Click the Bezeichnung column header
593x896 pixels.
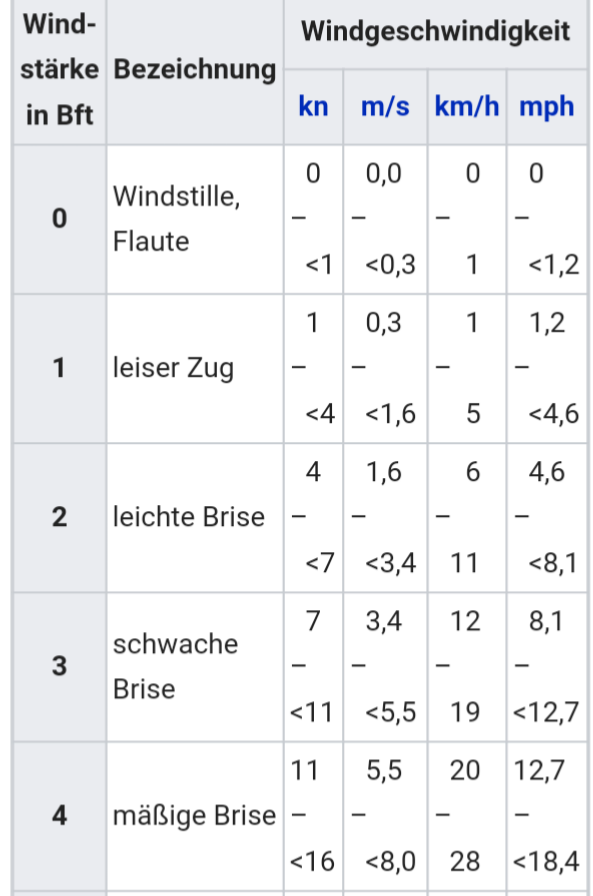coord(195,70)
